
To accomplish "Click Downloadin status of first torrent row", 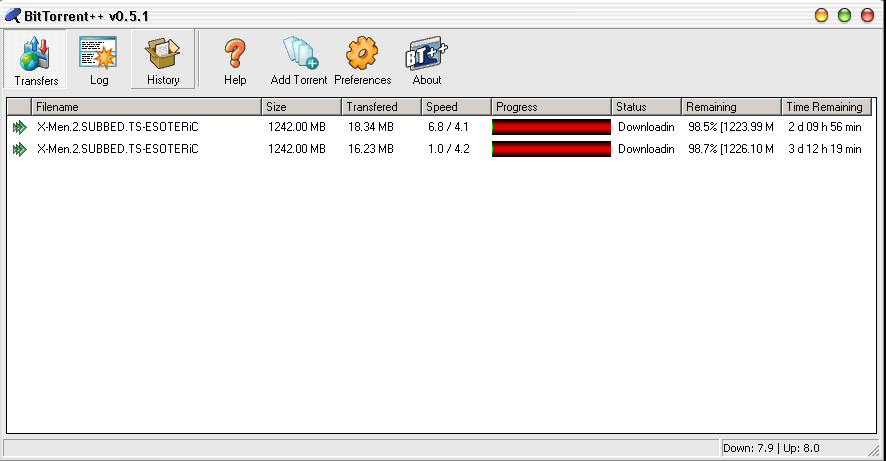I will pyautogui.click(x=646, y=127).
